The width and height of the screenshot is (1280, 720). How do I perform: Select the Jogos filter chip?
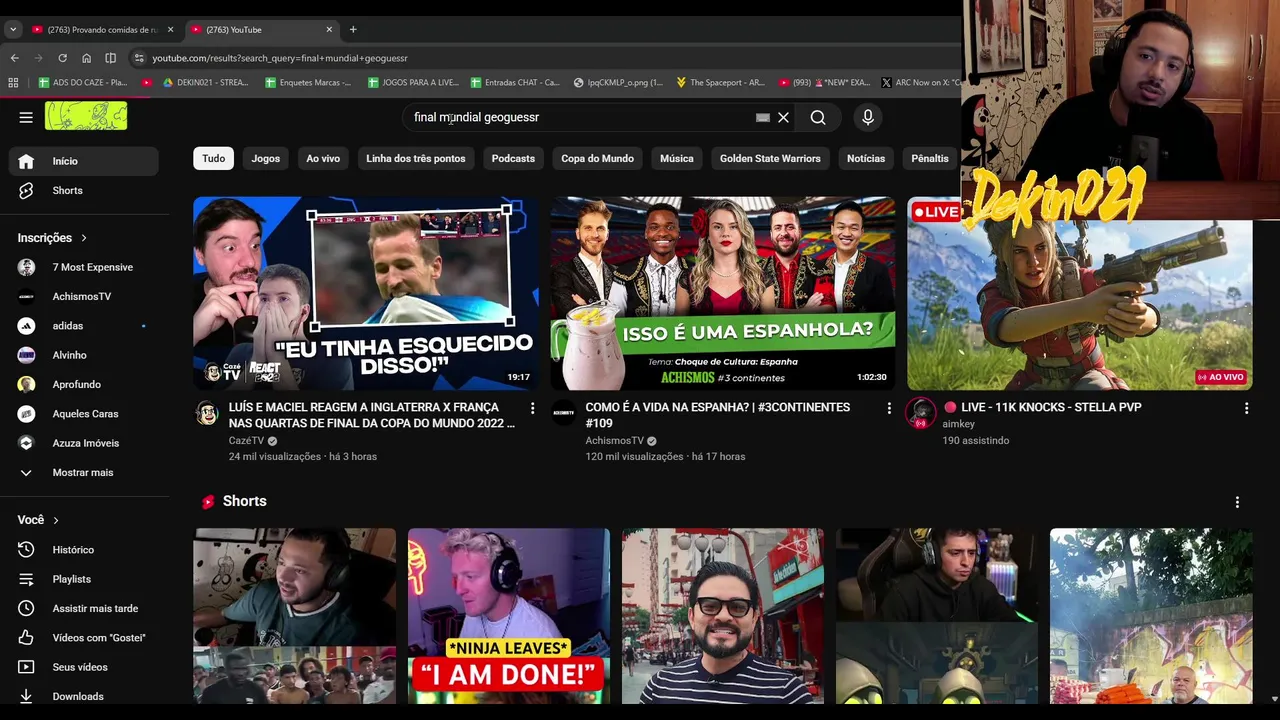click(x=266, y=158)
